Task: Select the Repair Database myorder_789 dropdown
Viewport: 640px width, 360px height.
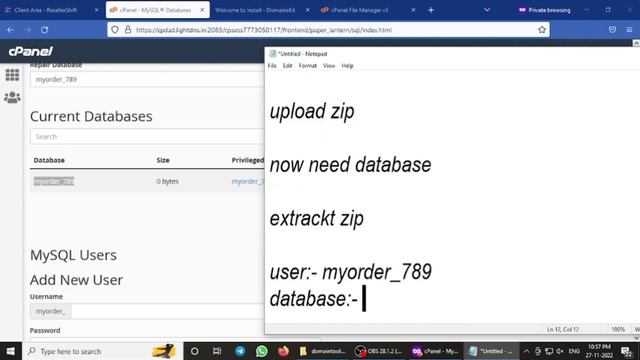Action: tap(147, 79)
